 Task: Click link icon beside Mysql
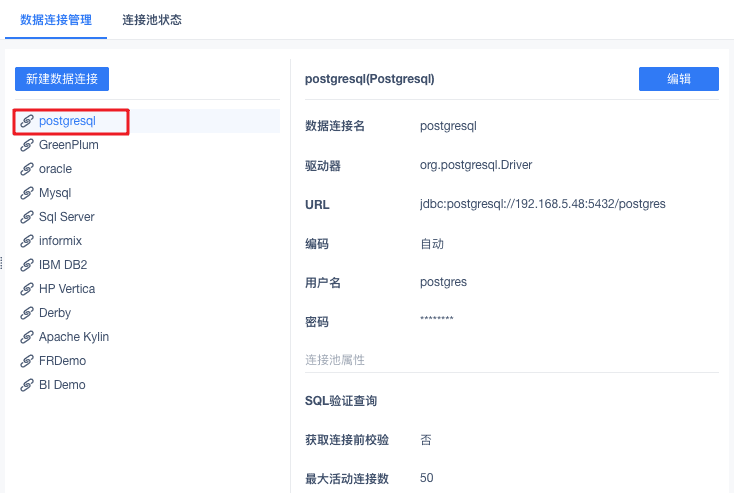pos(27,193)
